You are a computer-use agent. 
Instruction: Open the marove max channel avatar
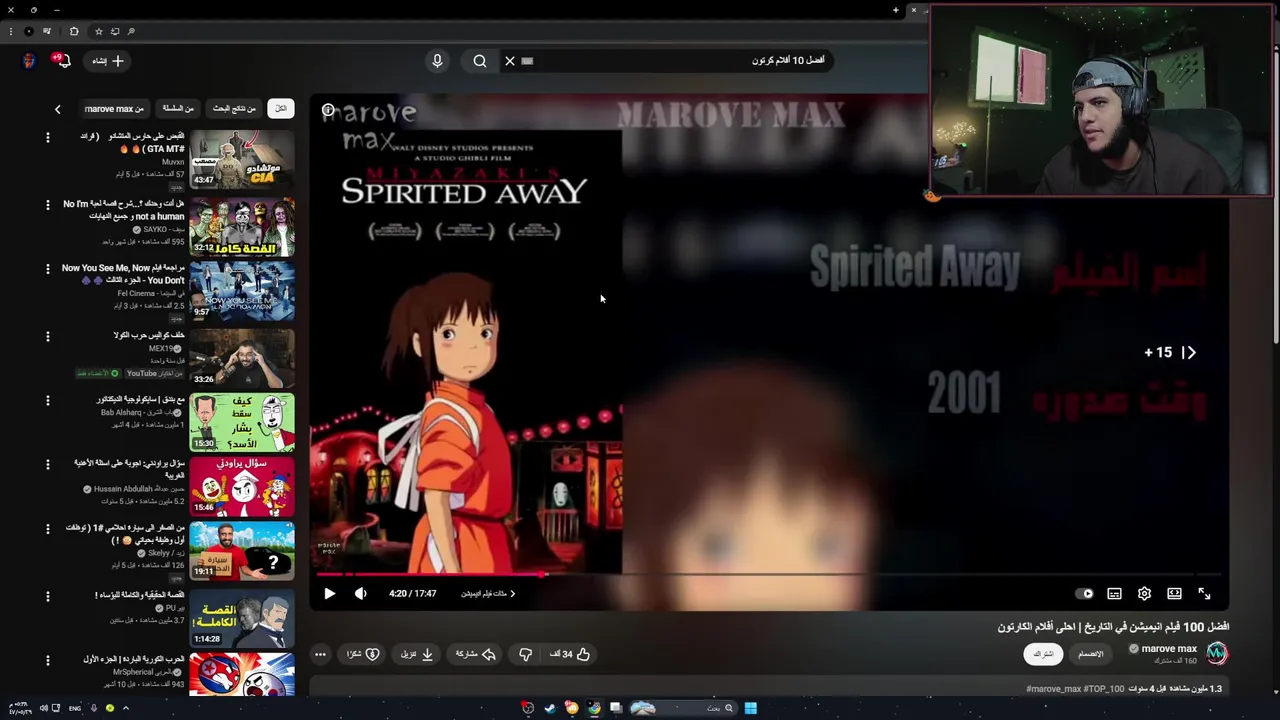pos(1216,653)
